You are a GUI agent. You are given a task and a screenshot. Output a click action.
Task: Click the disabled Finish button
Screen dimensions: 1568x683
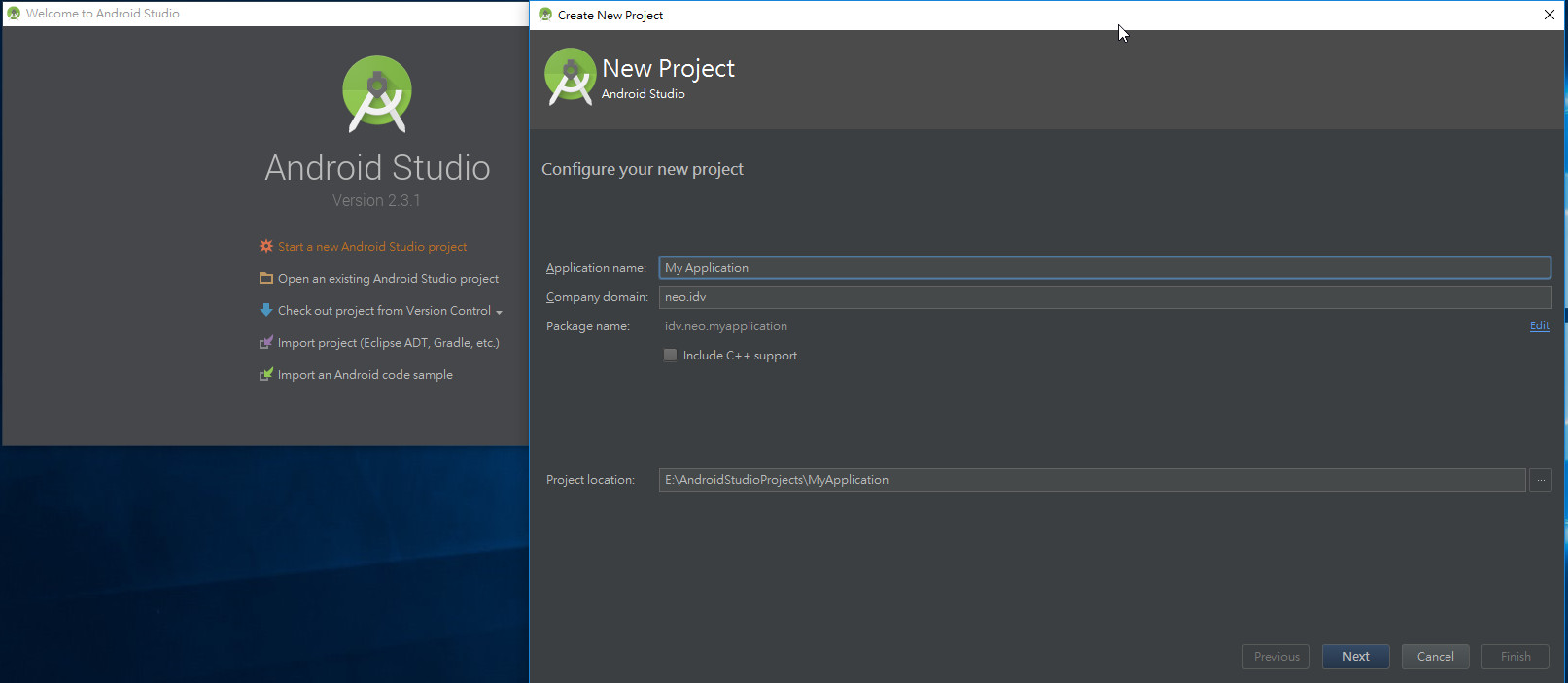(x=1516, y=657)
